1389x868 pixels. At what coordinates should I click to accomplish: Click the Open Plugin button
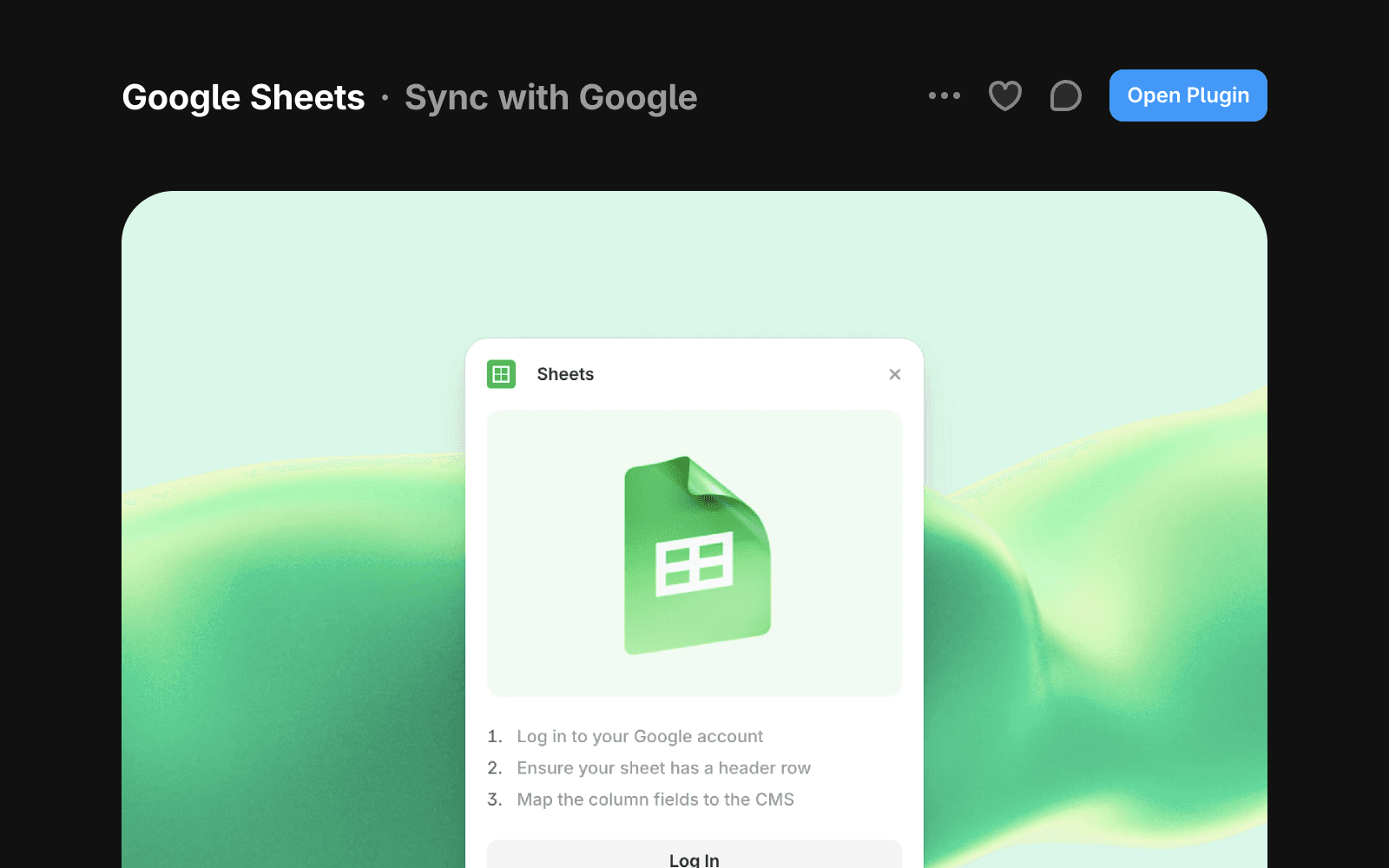click(x=1188, y=95)
